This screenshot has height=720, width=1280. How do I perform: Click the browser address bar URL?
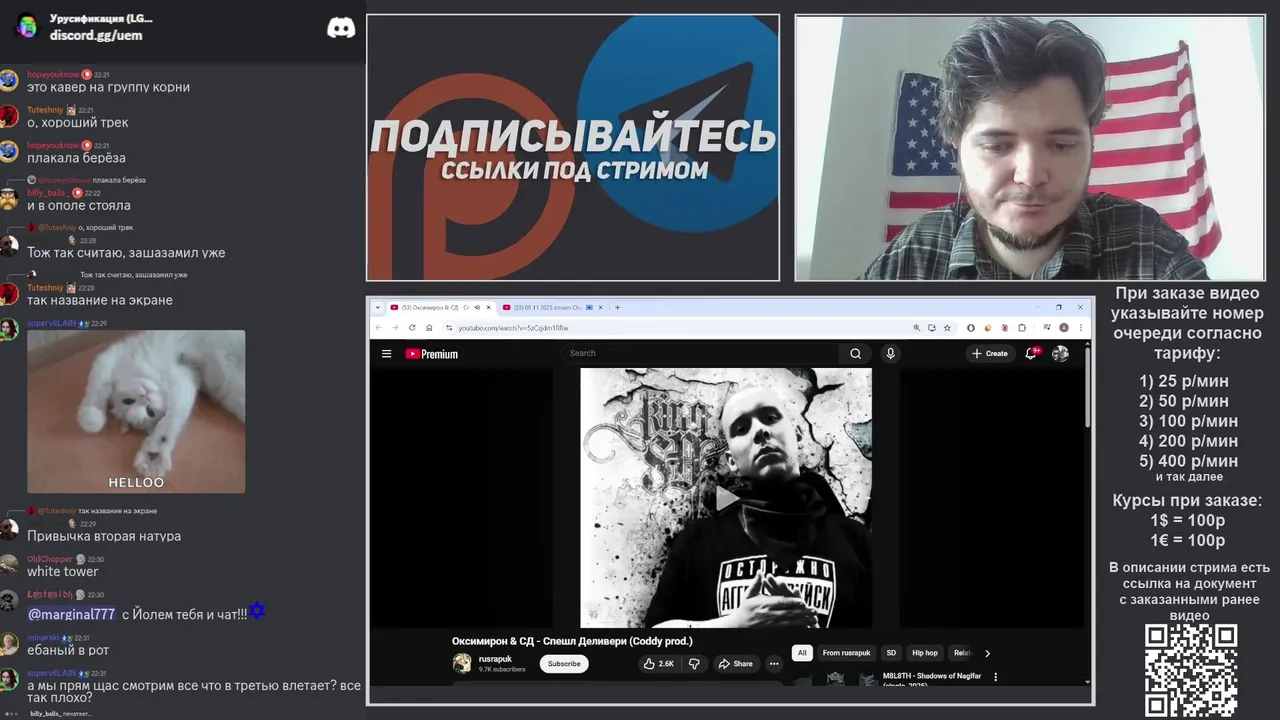tap(513, 328)
